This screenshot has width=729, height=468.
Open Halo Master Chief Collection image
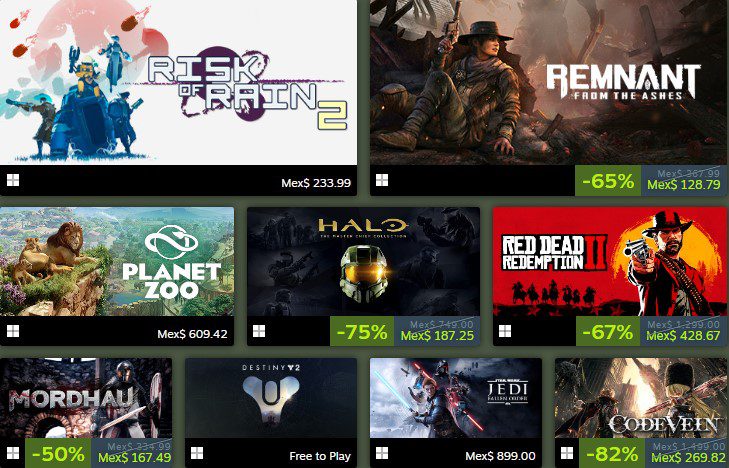pos(363,262)
